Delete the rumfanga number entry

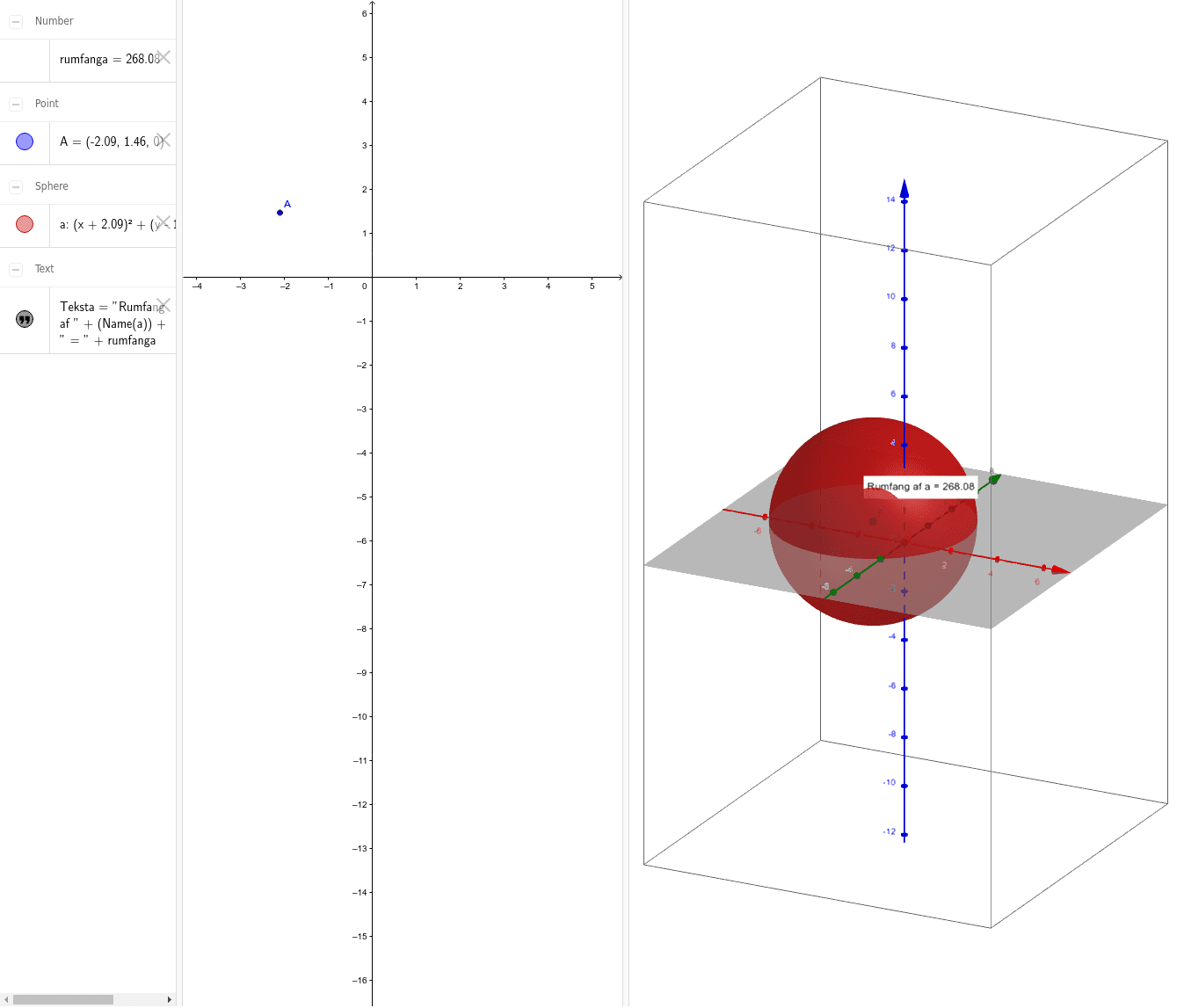click(163, 58)
